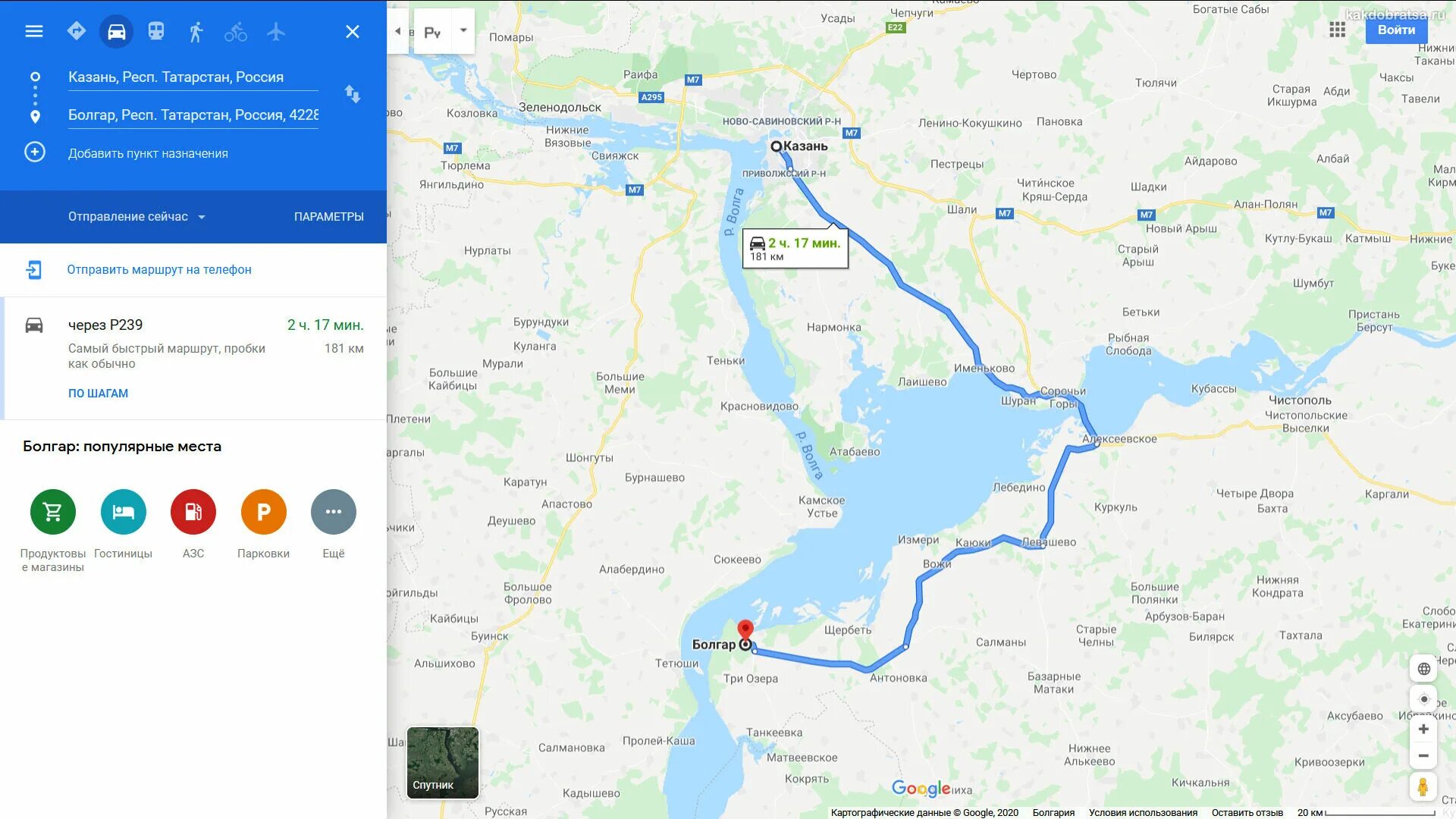This screenshot has height=819, width=1456.
Task: Toggle satellite view thumbnail
Action: tap(443, 763)
